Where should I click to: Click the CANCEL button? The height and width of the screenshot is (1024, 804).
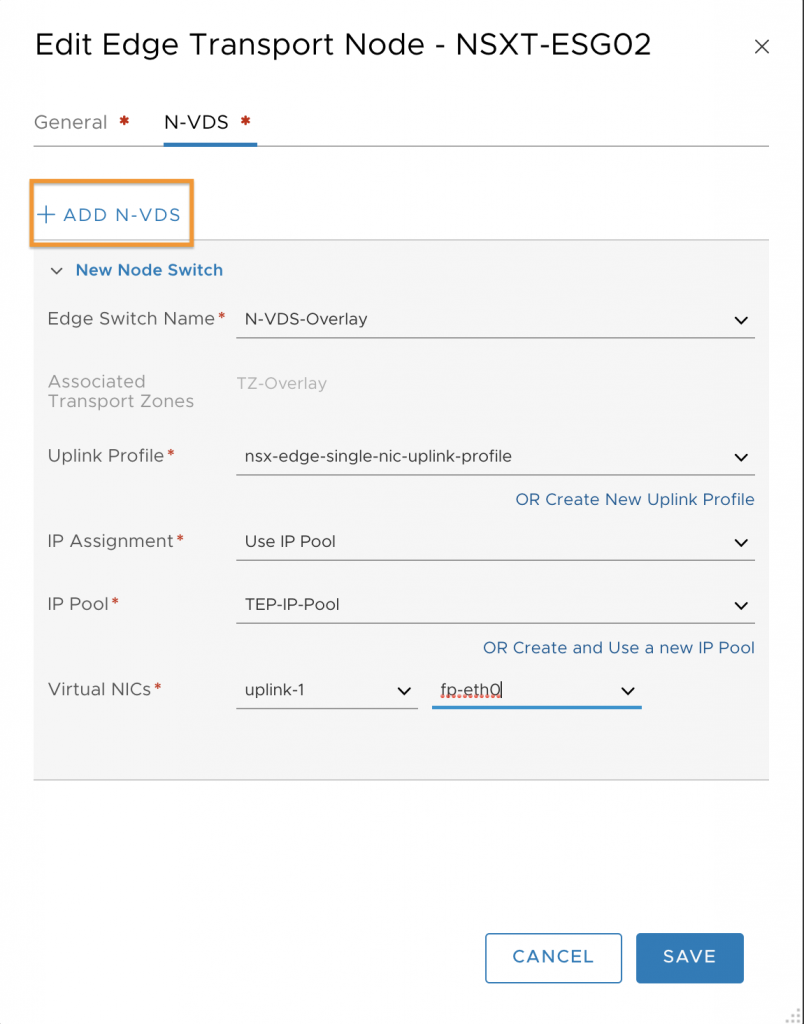[x=553, y=957]
